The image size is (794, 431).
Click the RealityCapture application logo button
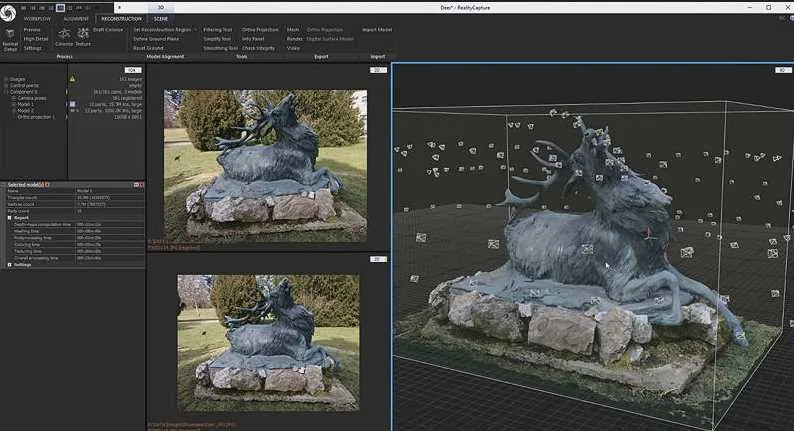click(8, 13)
